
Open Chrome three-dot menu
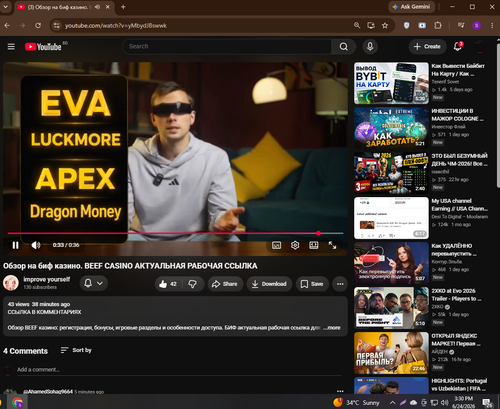click(x=492, y=26)
